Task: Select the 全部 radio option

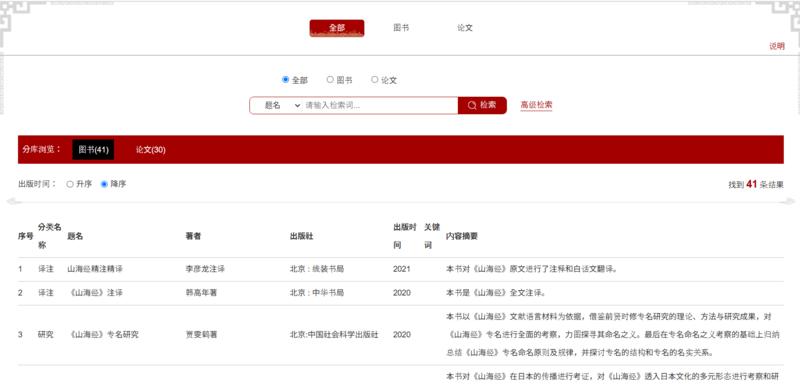Action: click(x=286, y=80)
